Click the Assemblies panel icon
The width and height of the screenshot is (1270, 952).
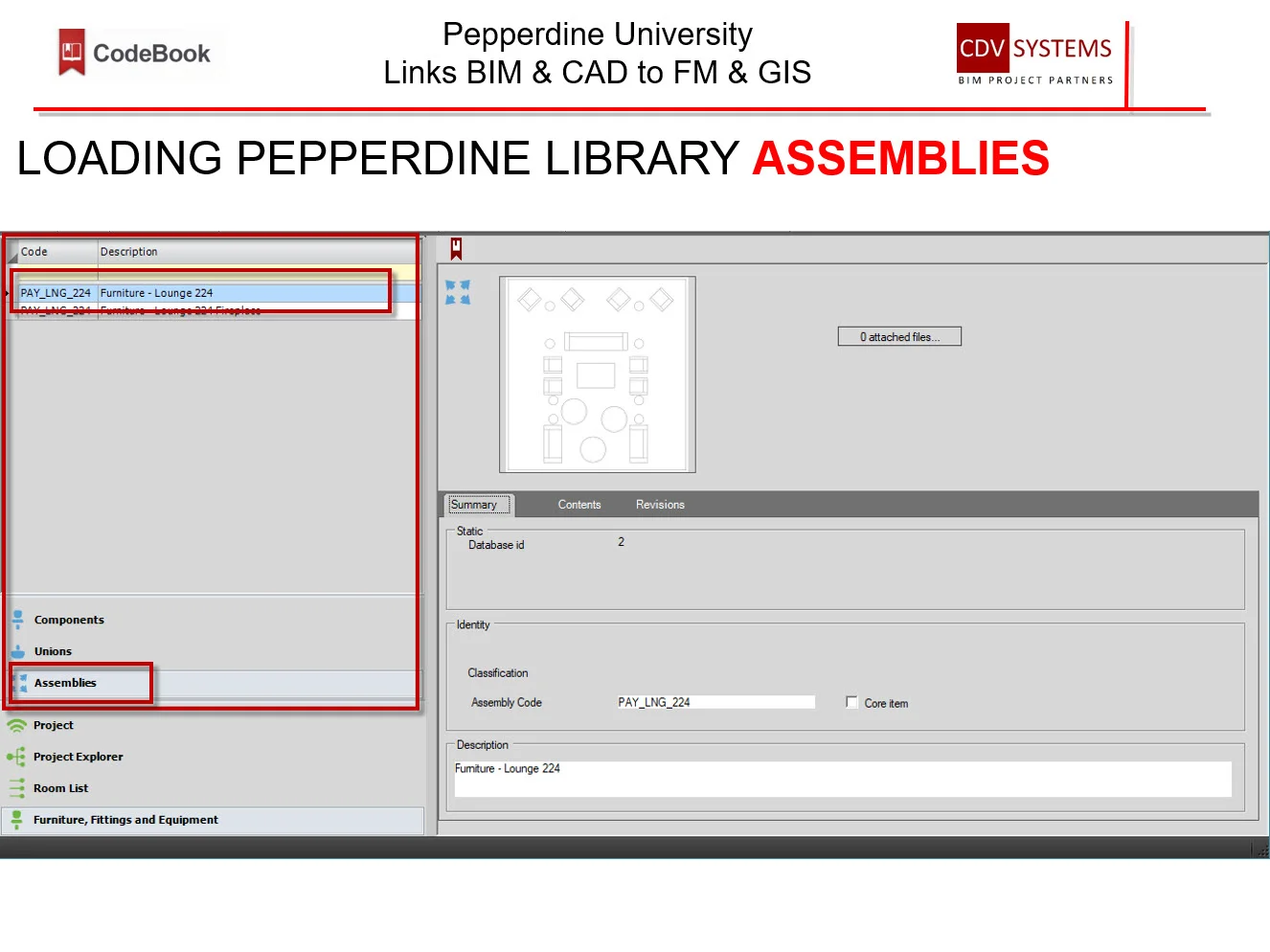click(x=19, y=683)
